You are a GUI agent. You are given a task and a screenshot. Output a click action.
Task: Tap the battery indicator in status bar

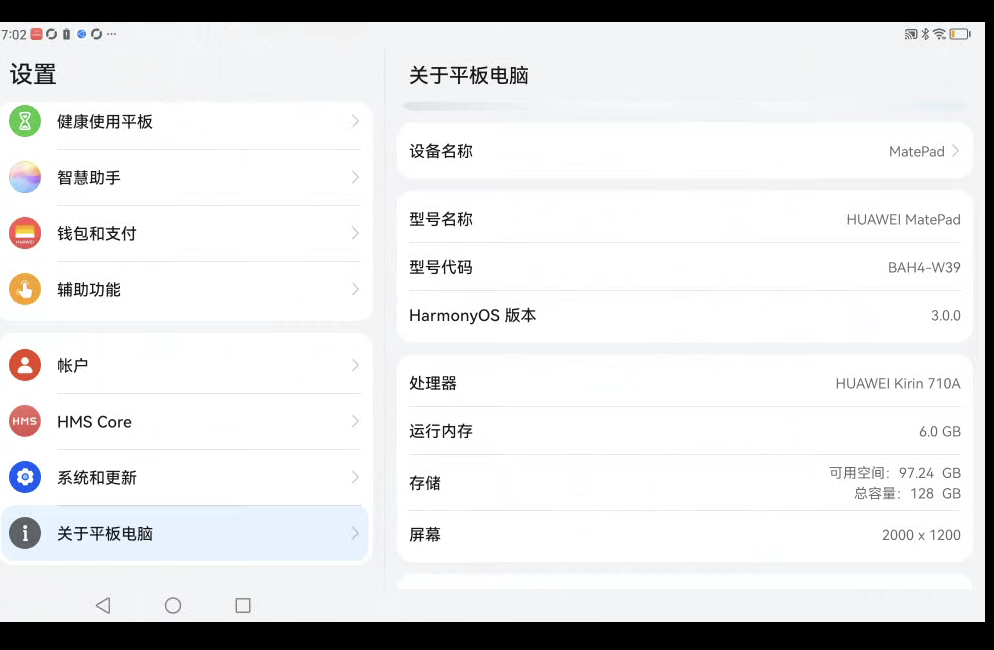pos(960,34)
